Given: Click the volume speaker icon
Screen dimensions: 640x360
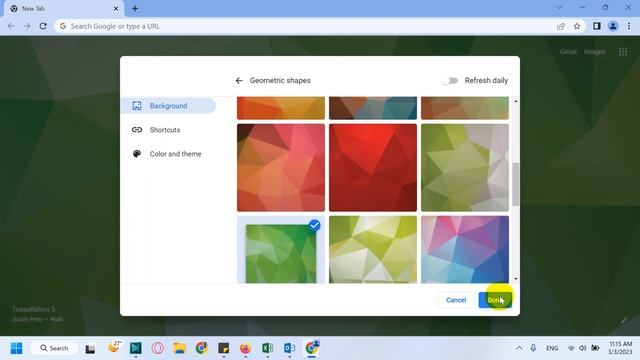Looking at the screenshot, I should coord(582,348).
